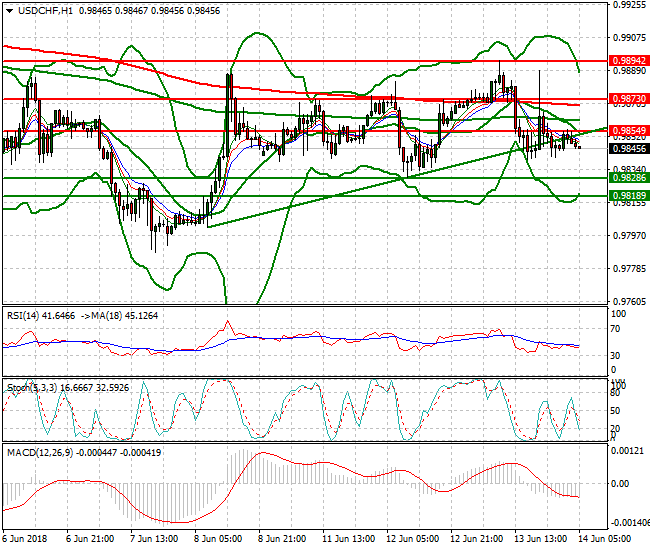The width and height of the screenshot is (650, 550).
Task: Click the red 0.98549 price level label
Action: coord(629,131)
